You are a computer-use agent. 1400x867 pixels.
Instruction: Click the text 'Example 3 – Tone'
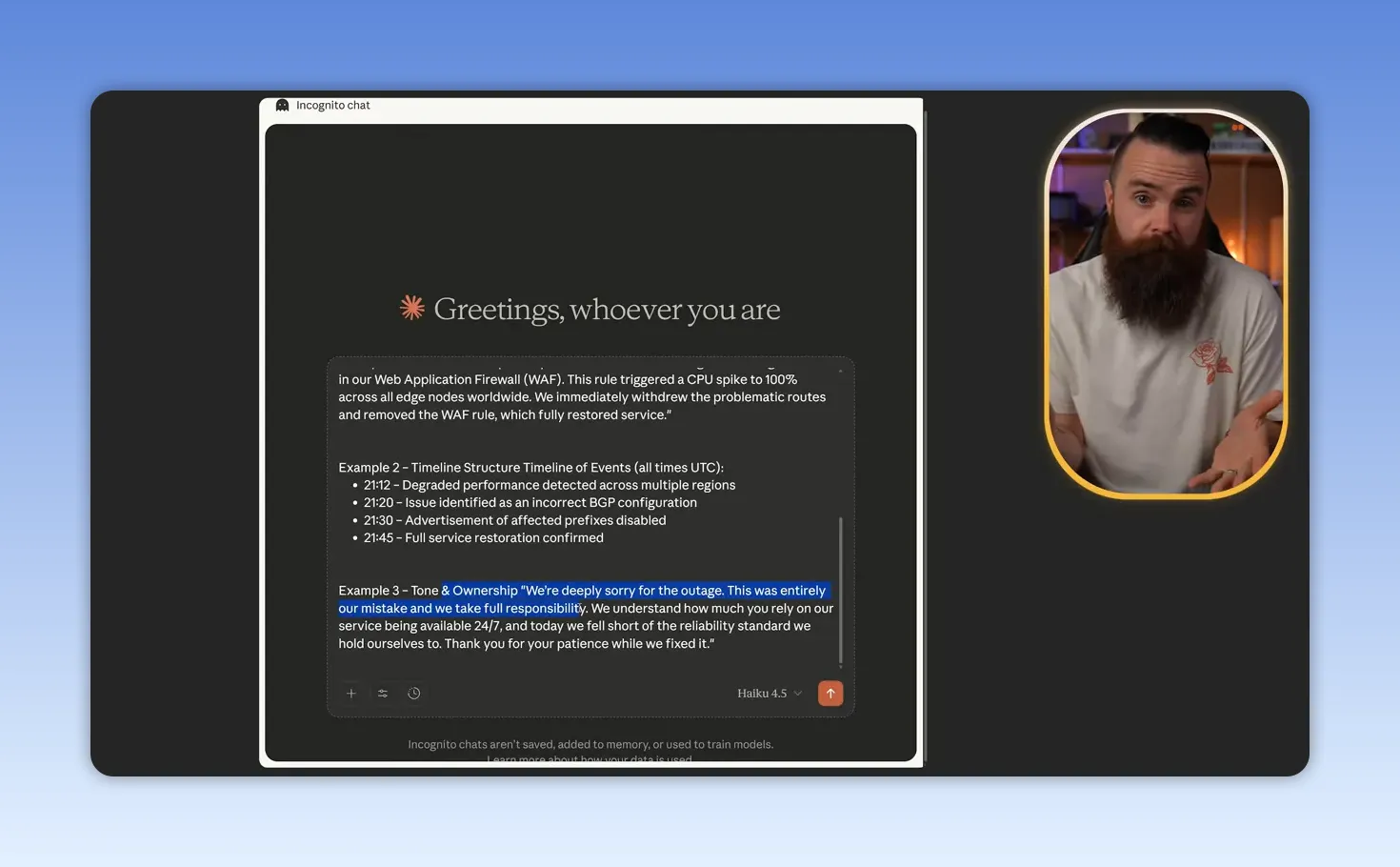click(x=389, y=591)
